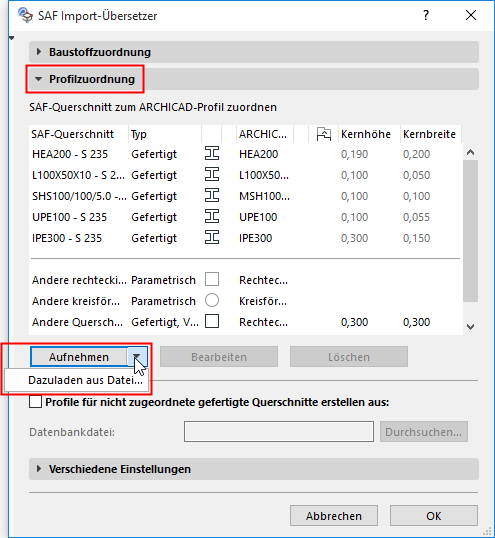Select the UPE100 - S 235 row

[245, 217]
